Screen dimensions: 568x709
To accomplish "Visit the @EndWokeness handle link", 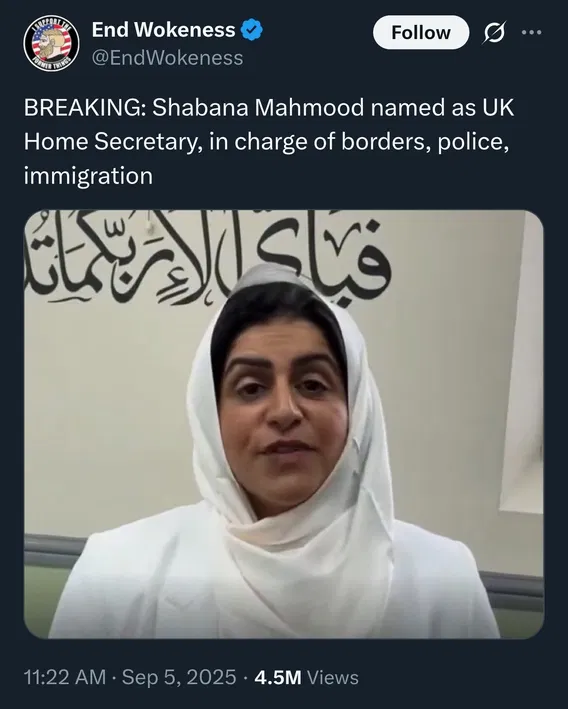I will click(167, 58).
